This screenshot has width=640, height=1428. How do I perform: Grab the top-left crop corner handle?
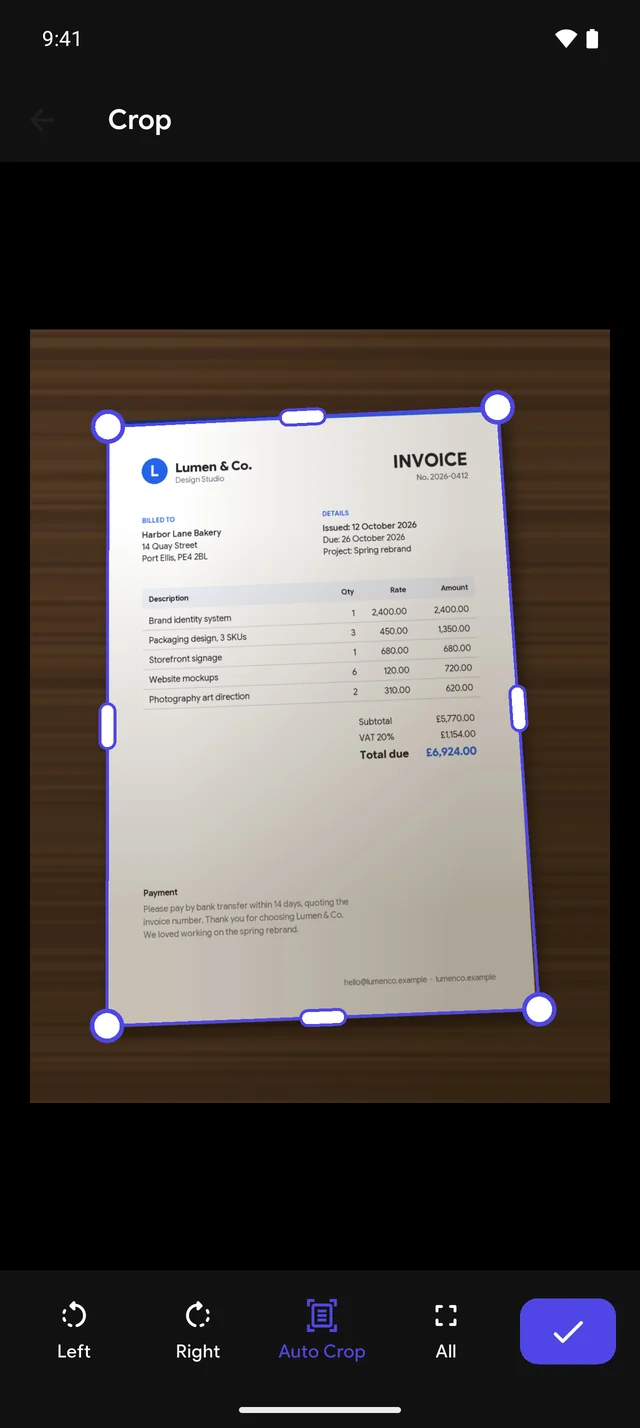pos(108,426)
